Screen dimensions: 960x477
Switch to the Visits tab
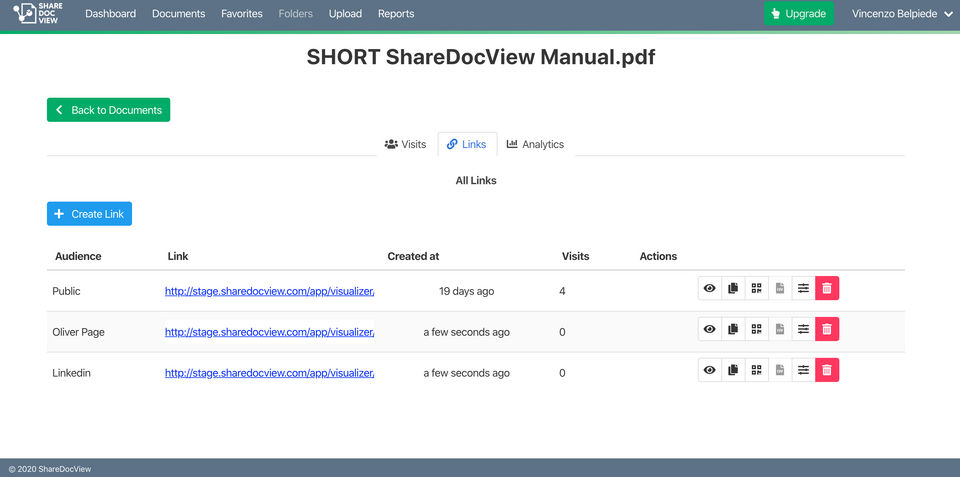(x=406, y=144)
